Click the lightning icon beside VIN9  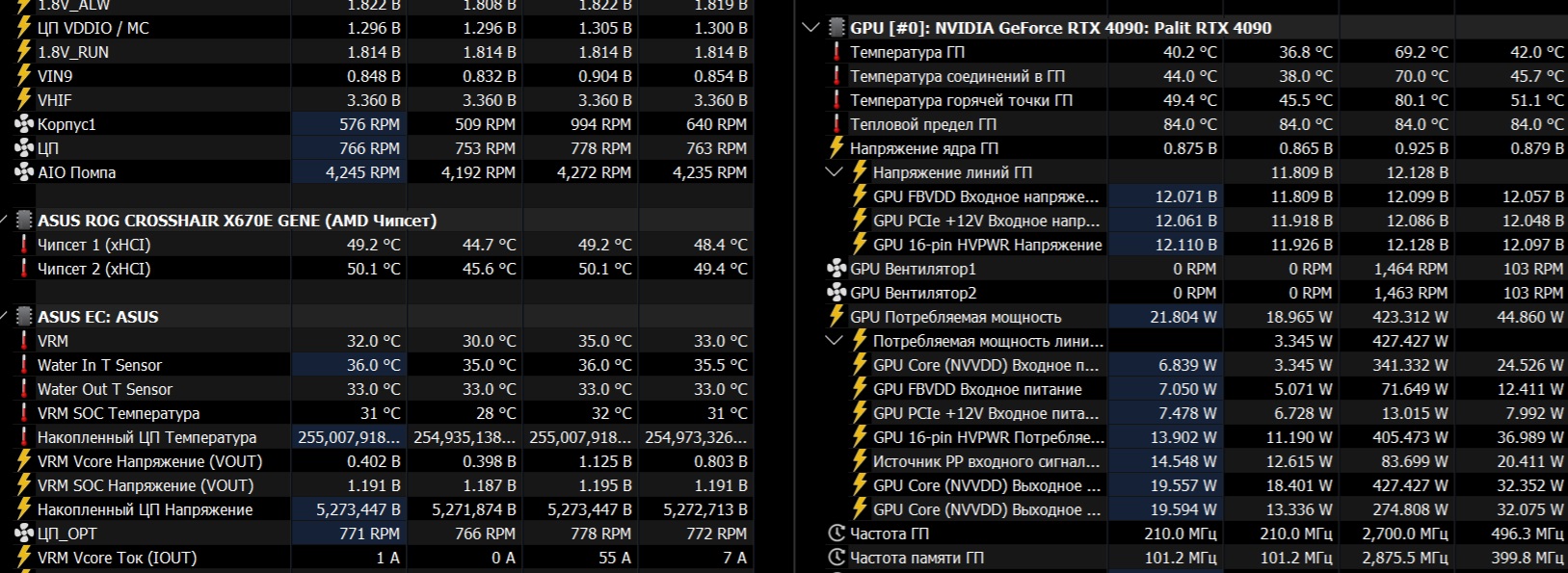24,76
